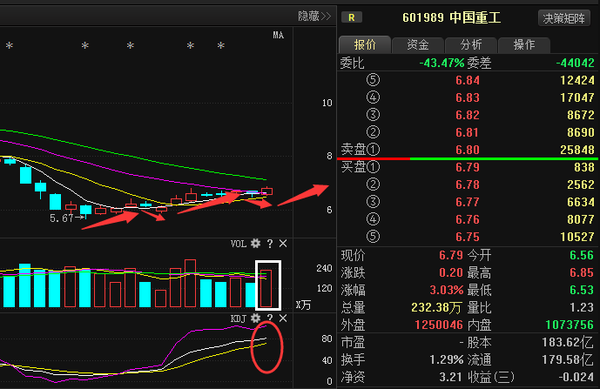
Task: Click the MA indicator label
Action: tap(278, 35)
